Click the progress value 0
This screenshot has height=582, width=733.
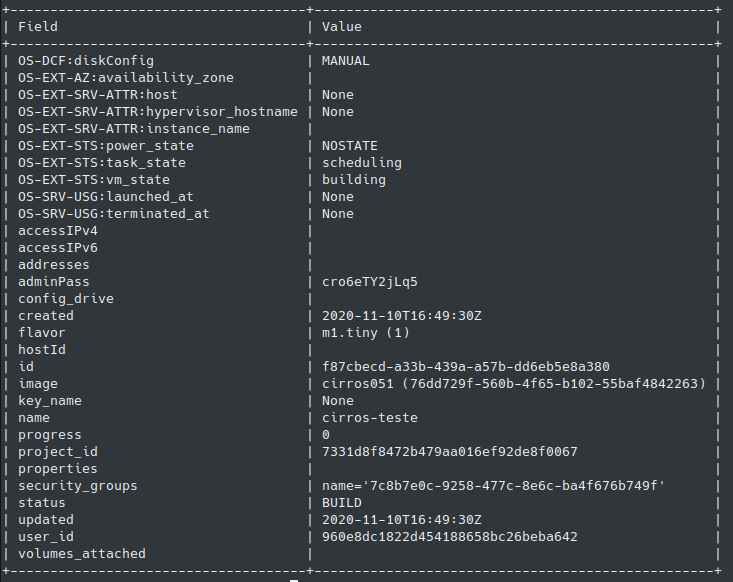[326, 435]
